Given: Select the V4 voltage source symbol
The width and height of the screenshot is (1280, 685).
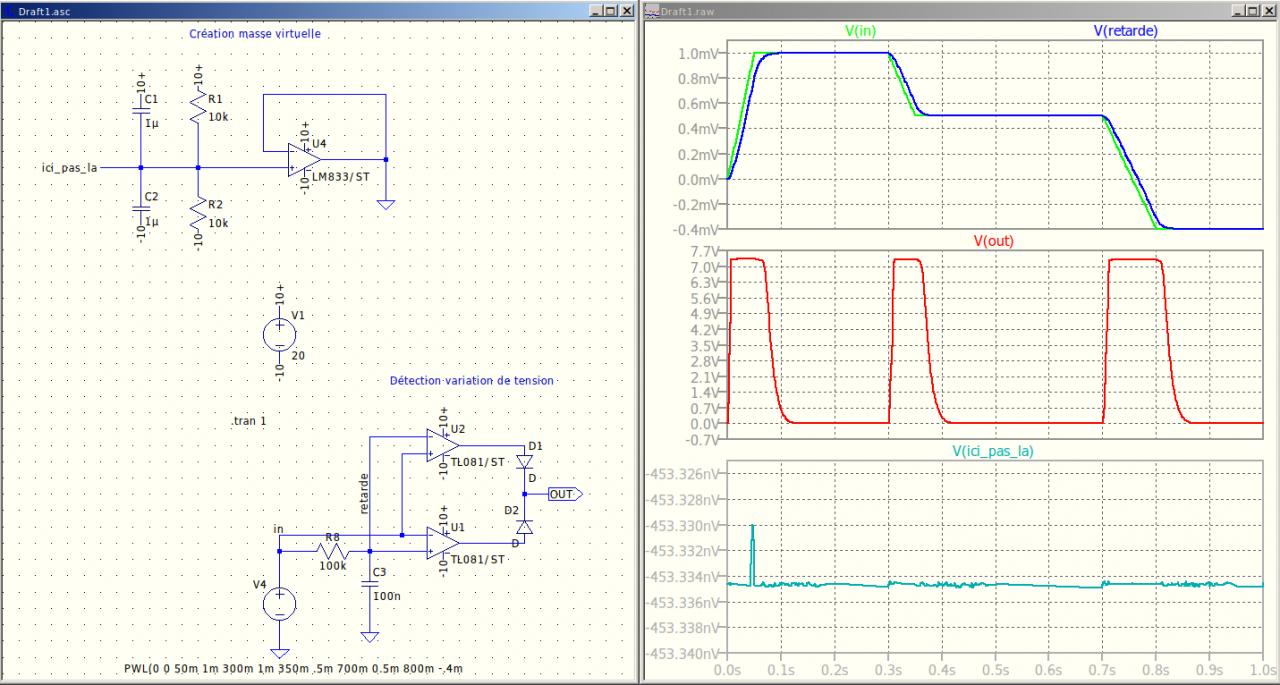Looking at the screenshot, I should [x=279, y=603].
